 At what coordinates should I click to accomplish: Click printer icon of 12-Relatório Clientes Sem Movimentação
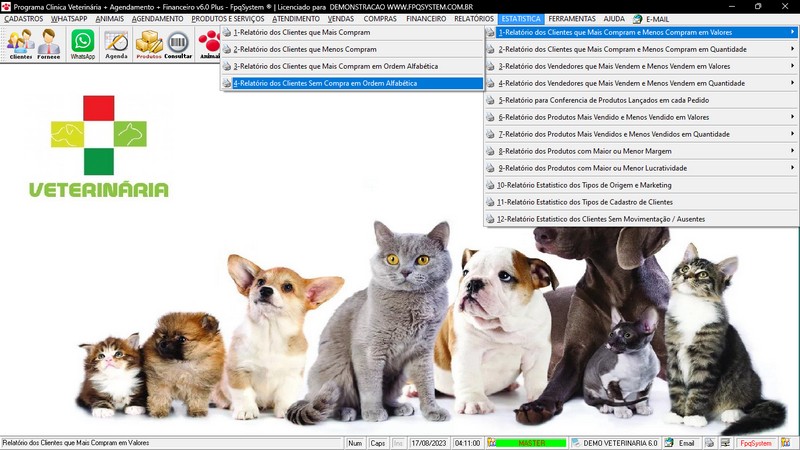[x=490, y=219]
